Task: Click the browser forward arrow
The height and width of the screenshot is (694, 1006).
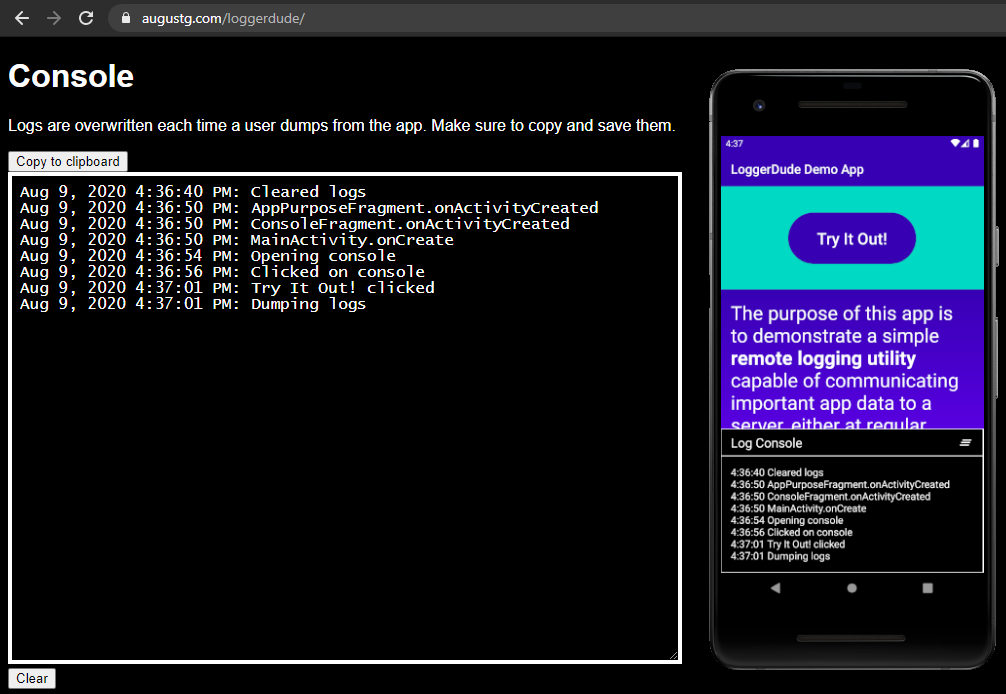Action: (54, 18)
